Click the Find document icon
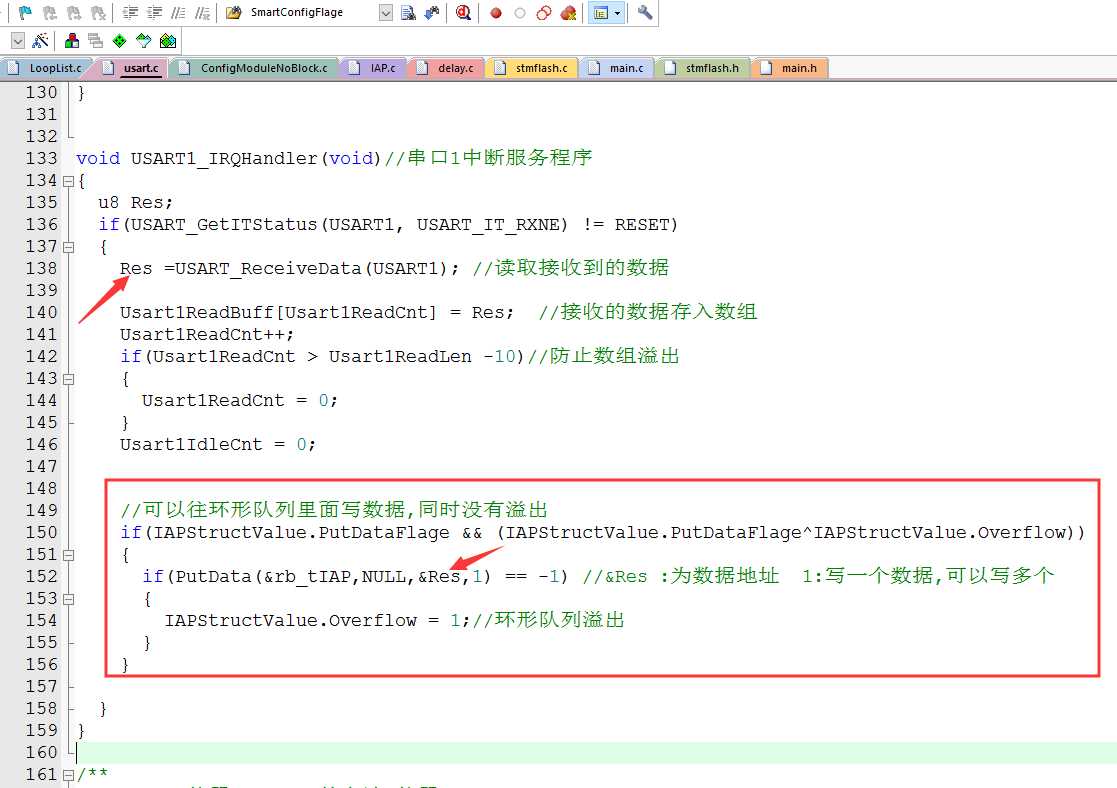This screenshot has width=1117, height=788. 408,12
